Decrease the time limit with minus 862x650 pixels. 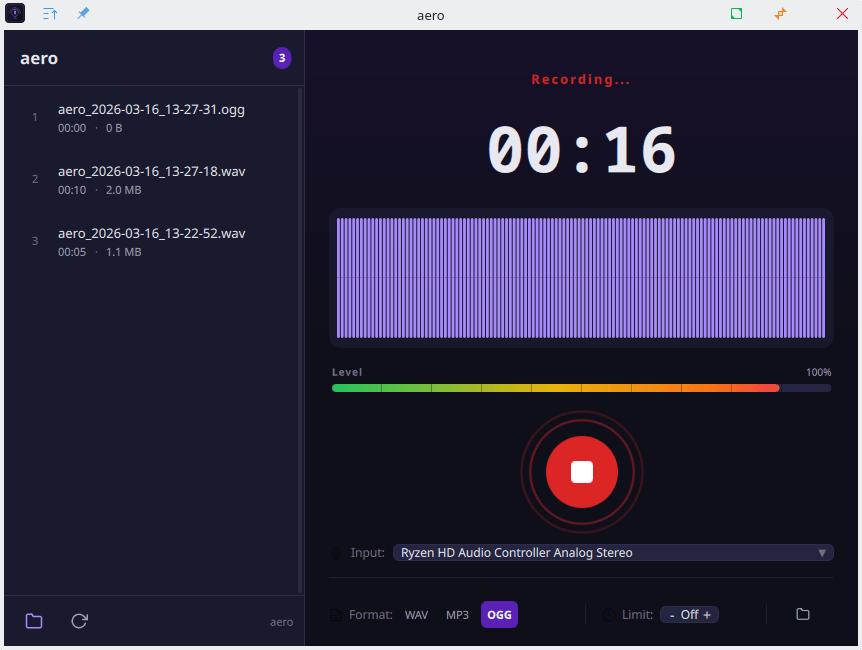[672, 615]
